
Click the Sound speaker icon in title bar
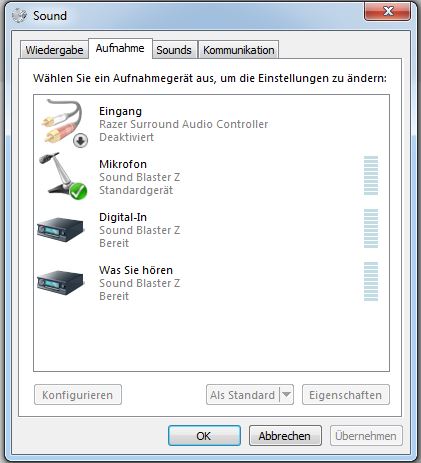coord(19,15)
